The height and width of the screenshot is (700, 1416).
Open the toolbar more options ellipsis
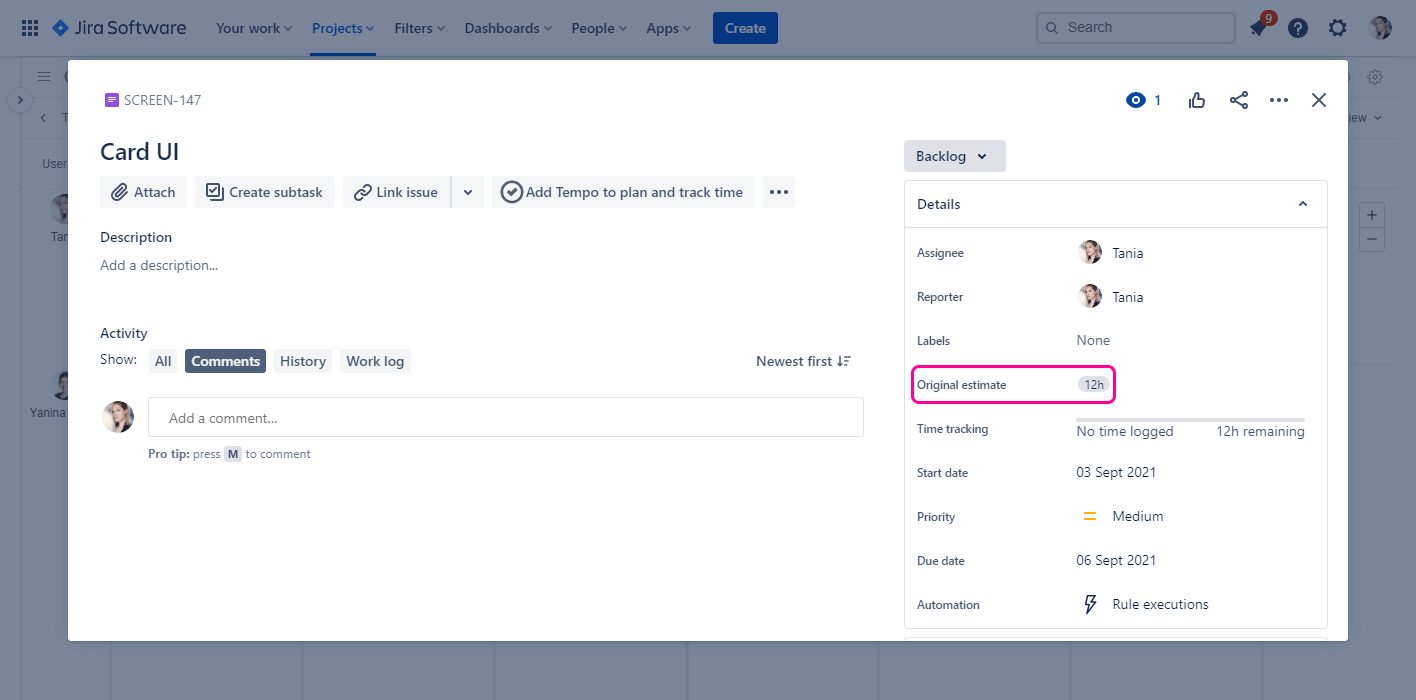pos(779,192)
